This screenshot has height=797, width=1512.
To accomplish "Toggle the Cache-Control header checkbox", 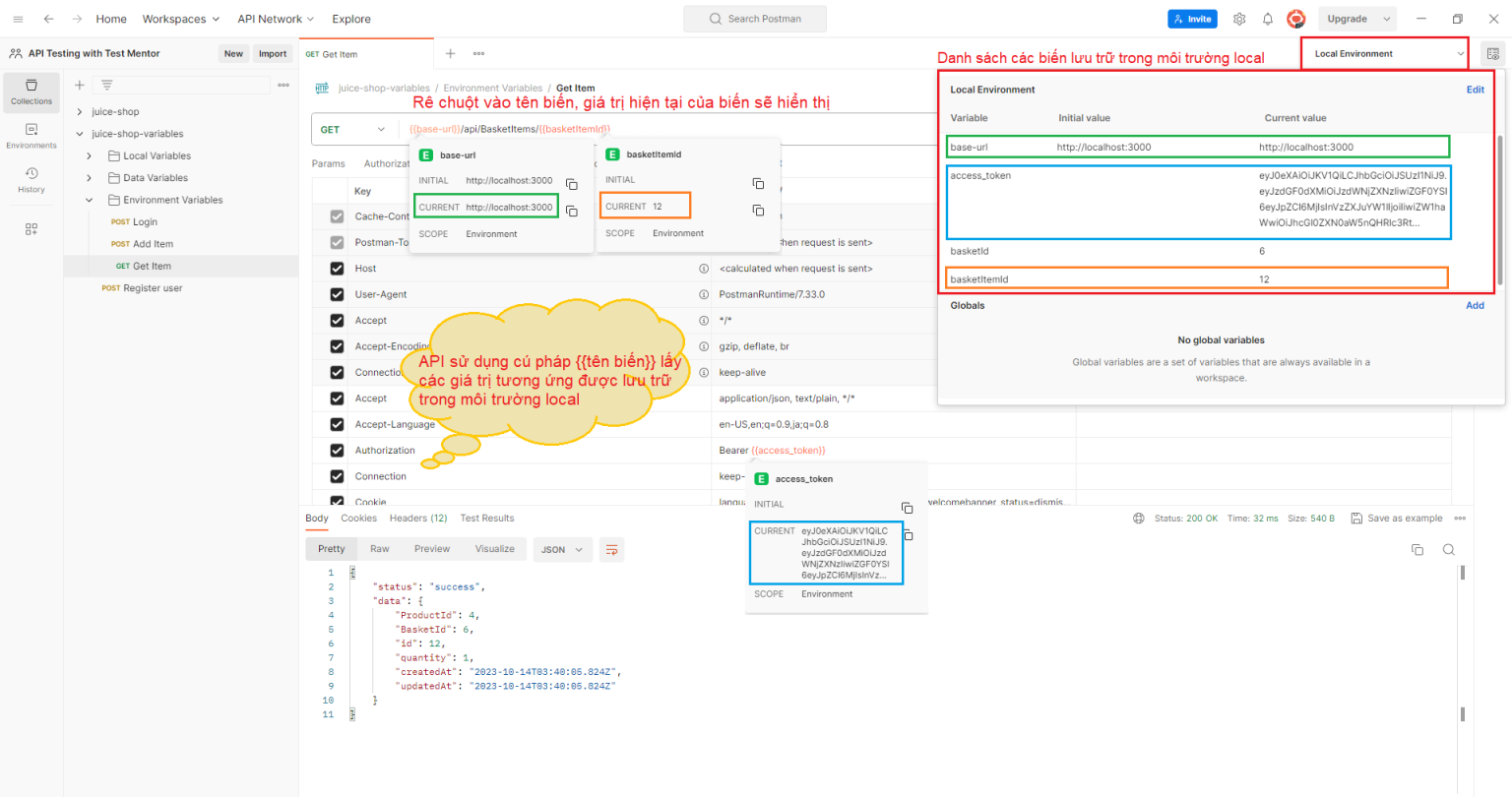I will tap(337, 216).
